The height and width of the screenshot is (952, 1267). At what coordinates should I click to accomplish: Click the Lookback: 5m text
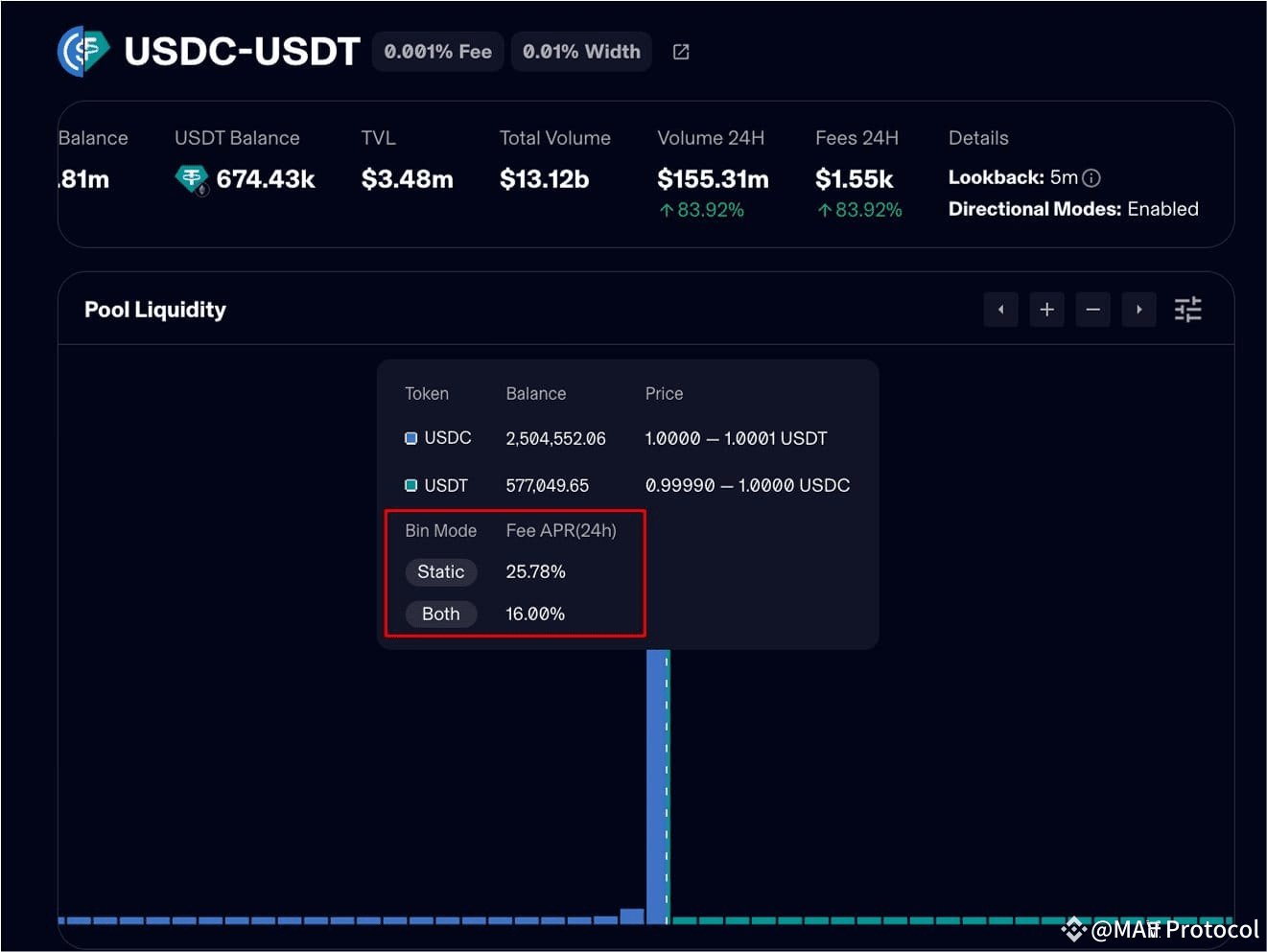(x=1013, y=177)
